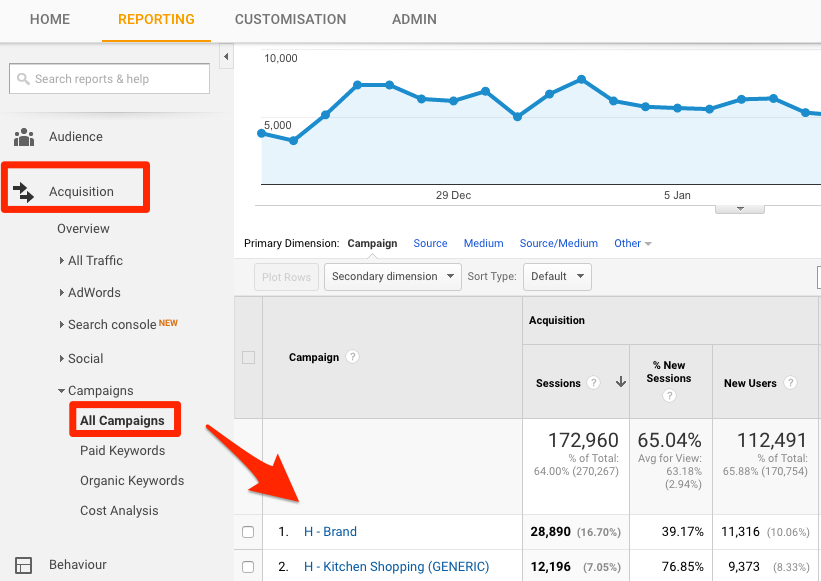Click help icon next to Sessions header
Screen dimensions: 821x581
(x=594, y=383)
